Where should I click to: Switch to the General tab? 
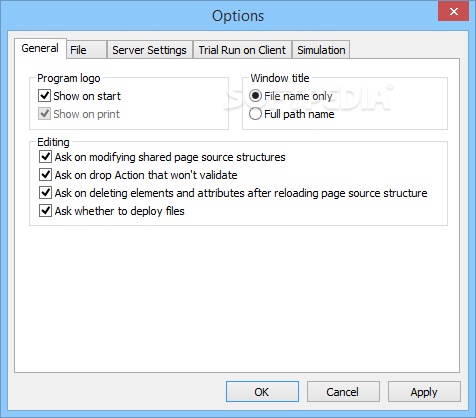(x=40, y=49)
